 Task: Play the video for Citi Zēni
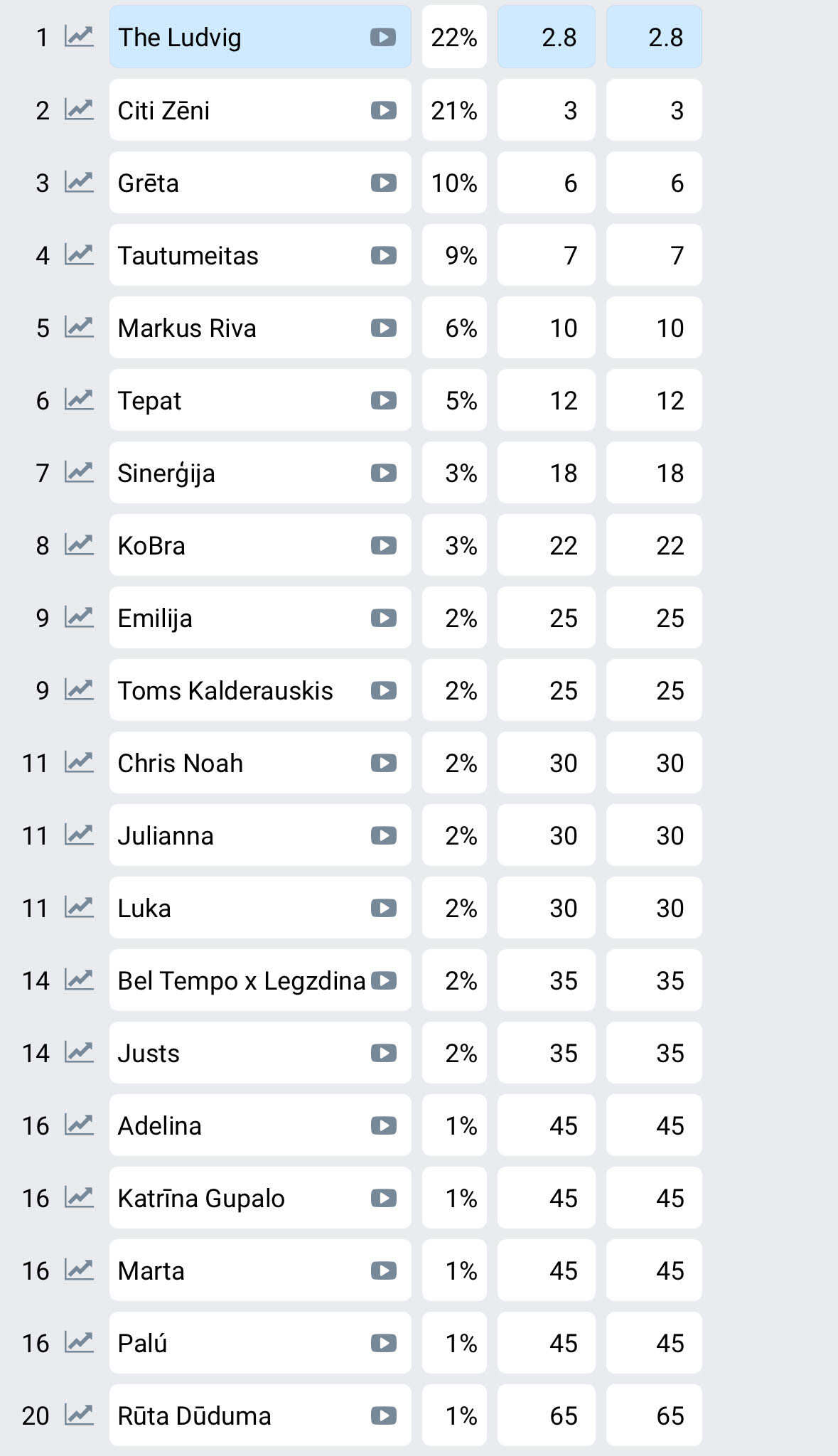point(383,110)
